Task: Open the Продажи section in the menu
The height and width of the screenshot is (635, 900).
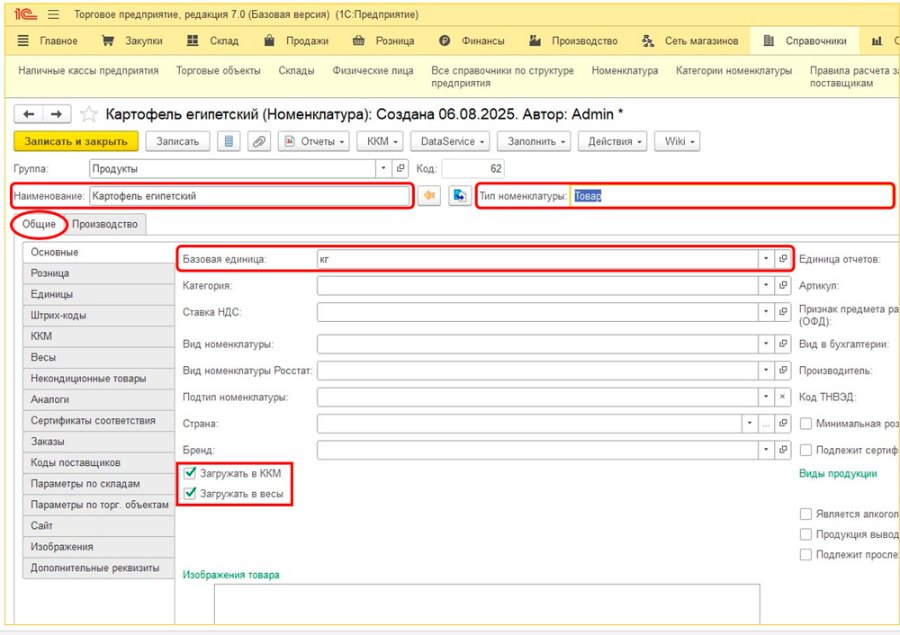Action: coord(296,41)
